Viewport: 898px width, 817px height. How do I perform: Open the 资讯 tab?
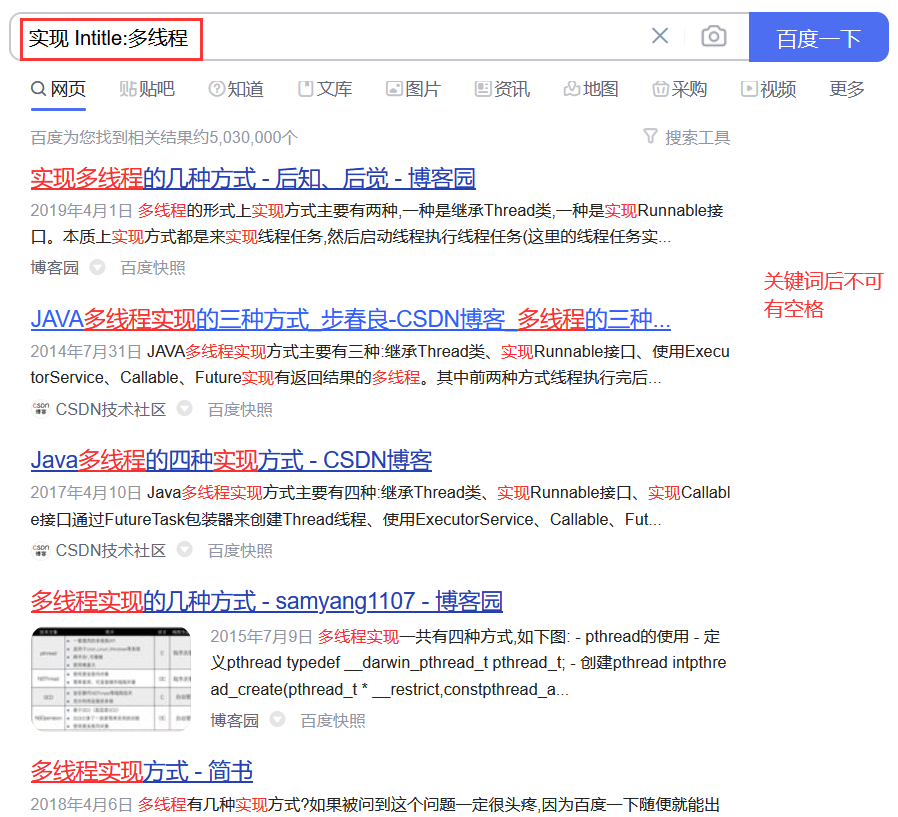tap(502, 89)
